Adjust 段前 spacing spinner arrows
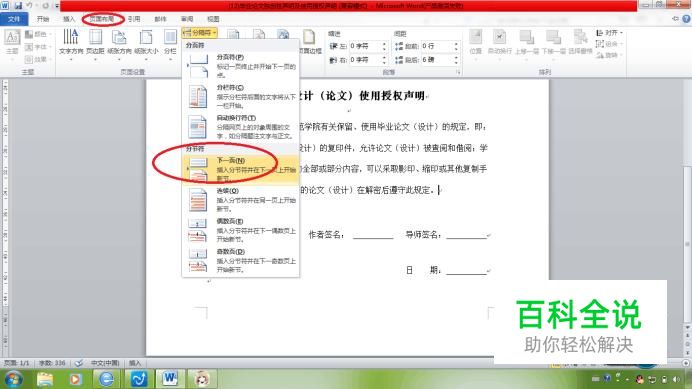The width and height of the screenshot is (692, 389). [456, 46]
